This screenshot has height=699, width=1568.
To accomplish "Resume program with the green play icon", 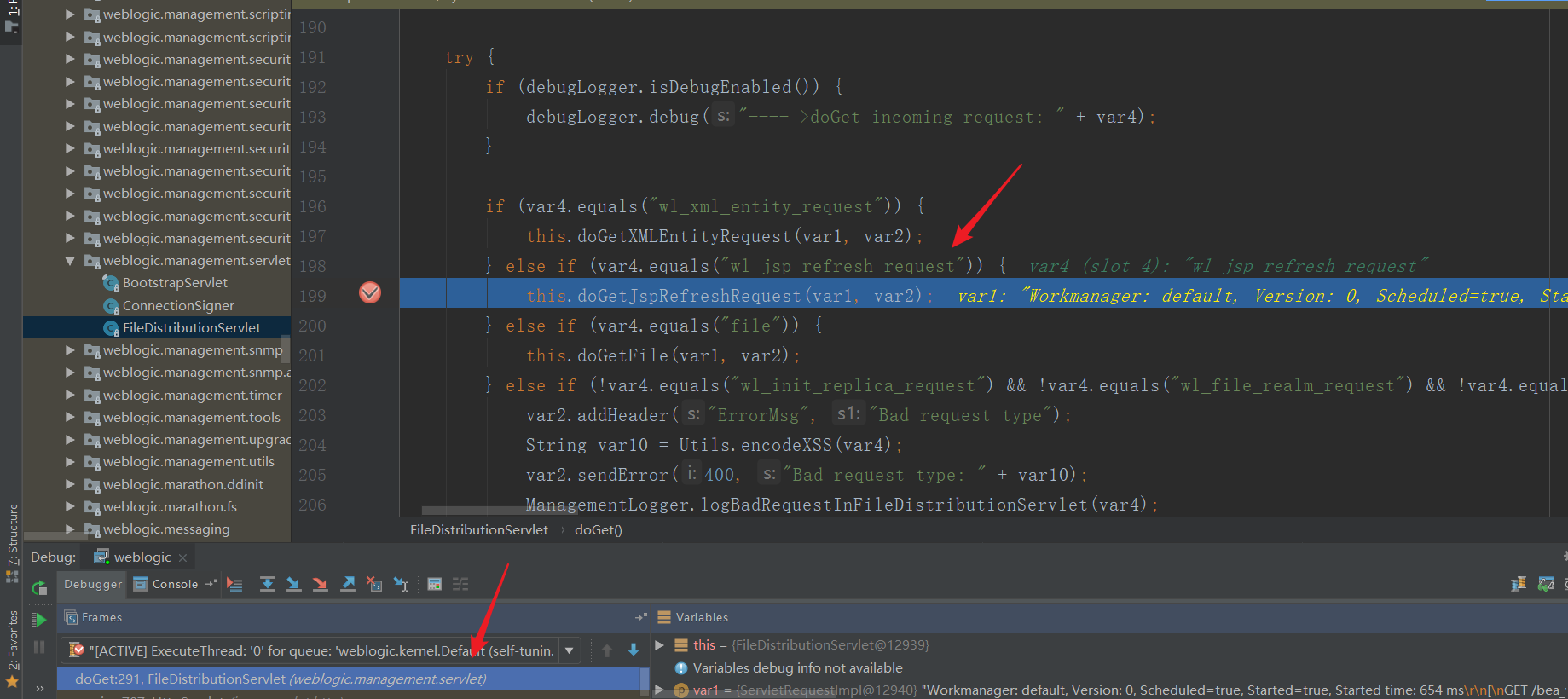I will point(39,620).
